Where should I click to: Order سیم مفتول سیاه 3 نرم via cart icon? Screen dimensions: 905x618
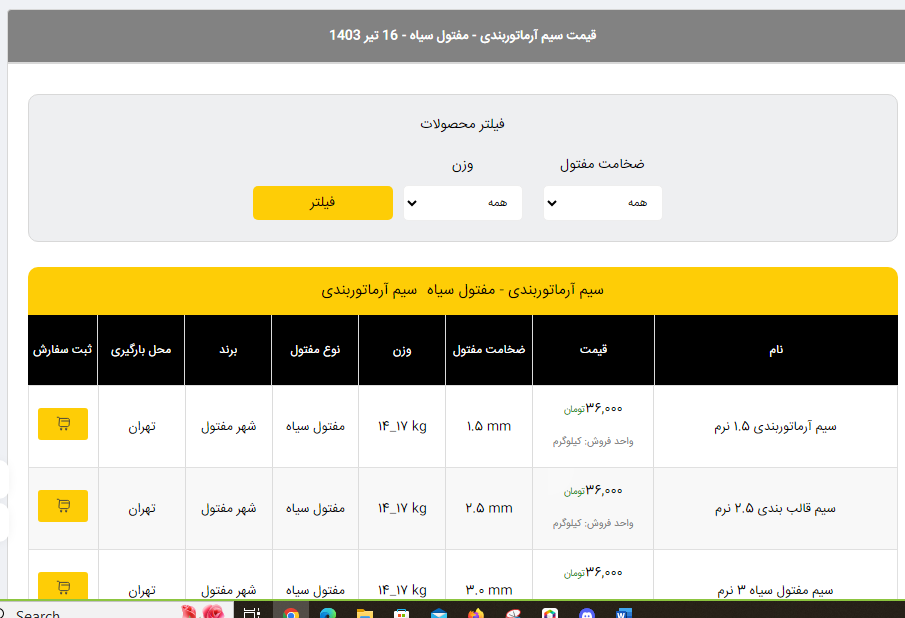point(63,586)
